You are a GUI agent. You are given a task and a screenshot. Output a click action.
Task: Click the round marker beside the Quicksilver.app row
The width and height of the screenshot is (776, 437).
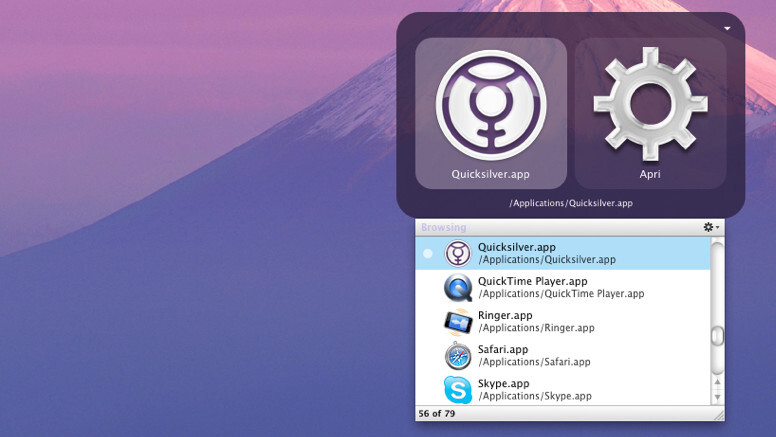[x=428, y=253]
